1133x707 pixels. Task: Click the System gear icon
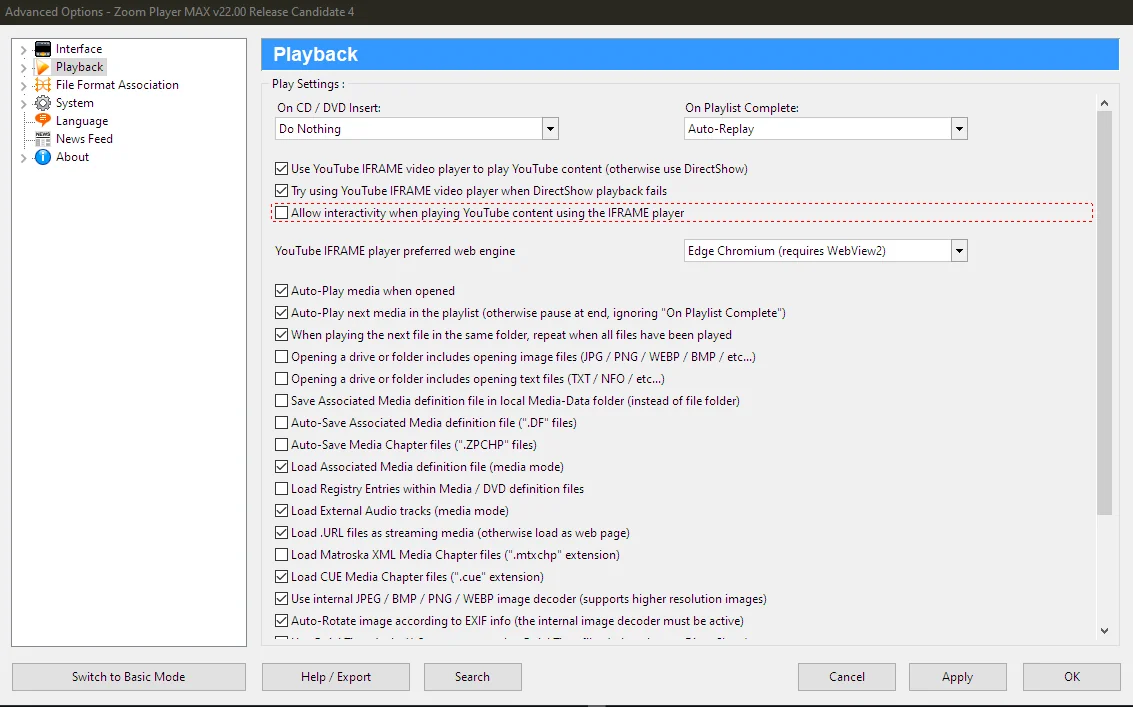(x=42, y=102)
